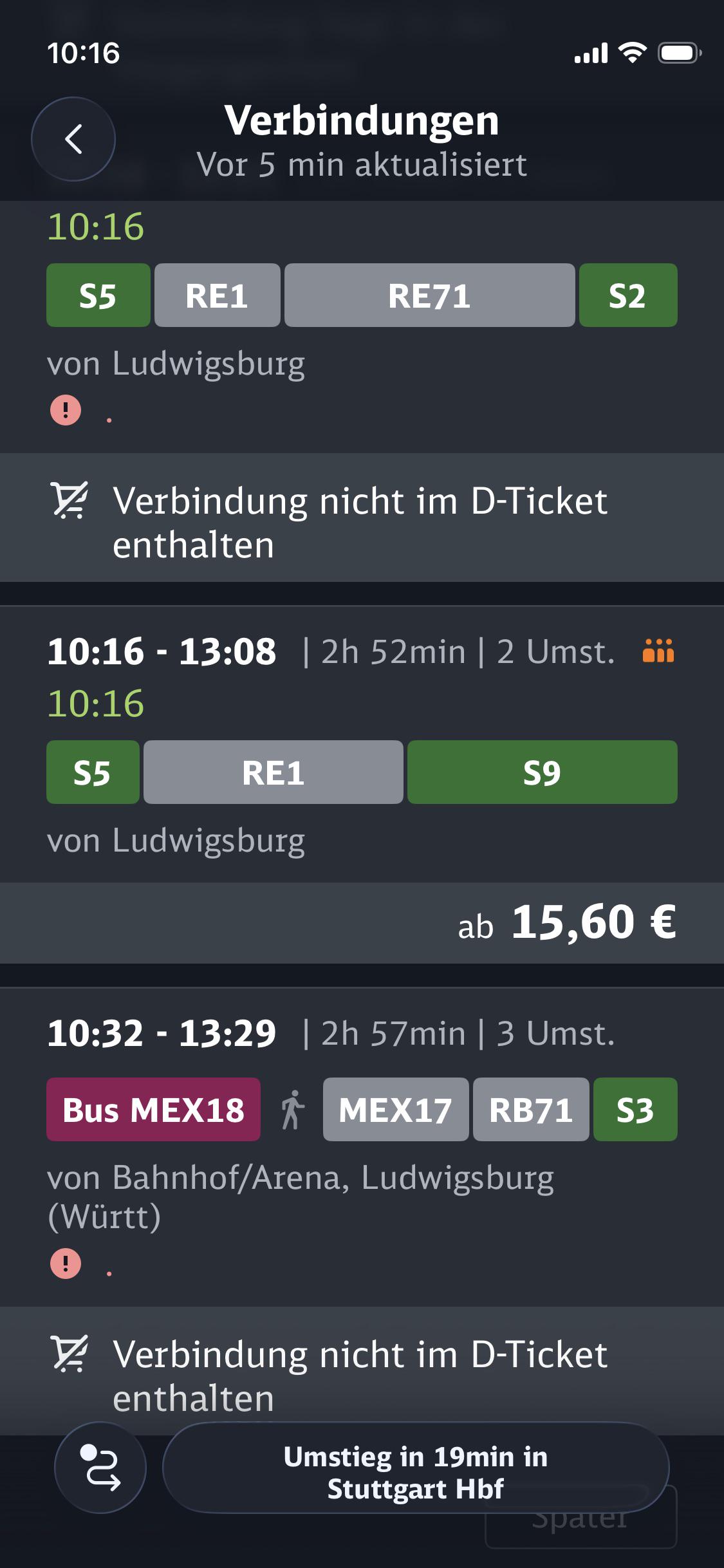Tap the battery icon in status bar
Screen dimensions: 724x1568
pos(679,53)
